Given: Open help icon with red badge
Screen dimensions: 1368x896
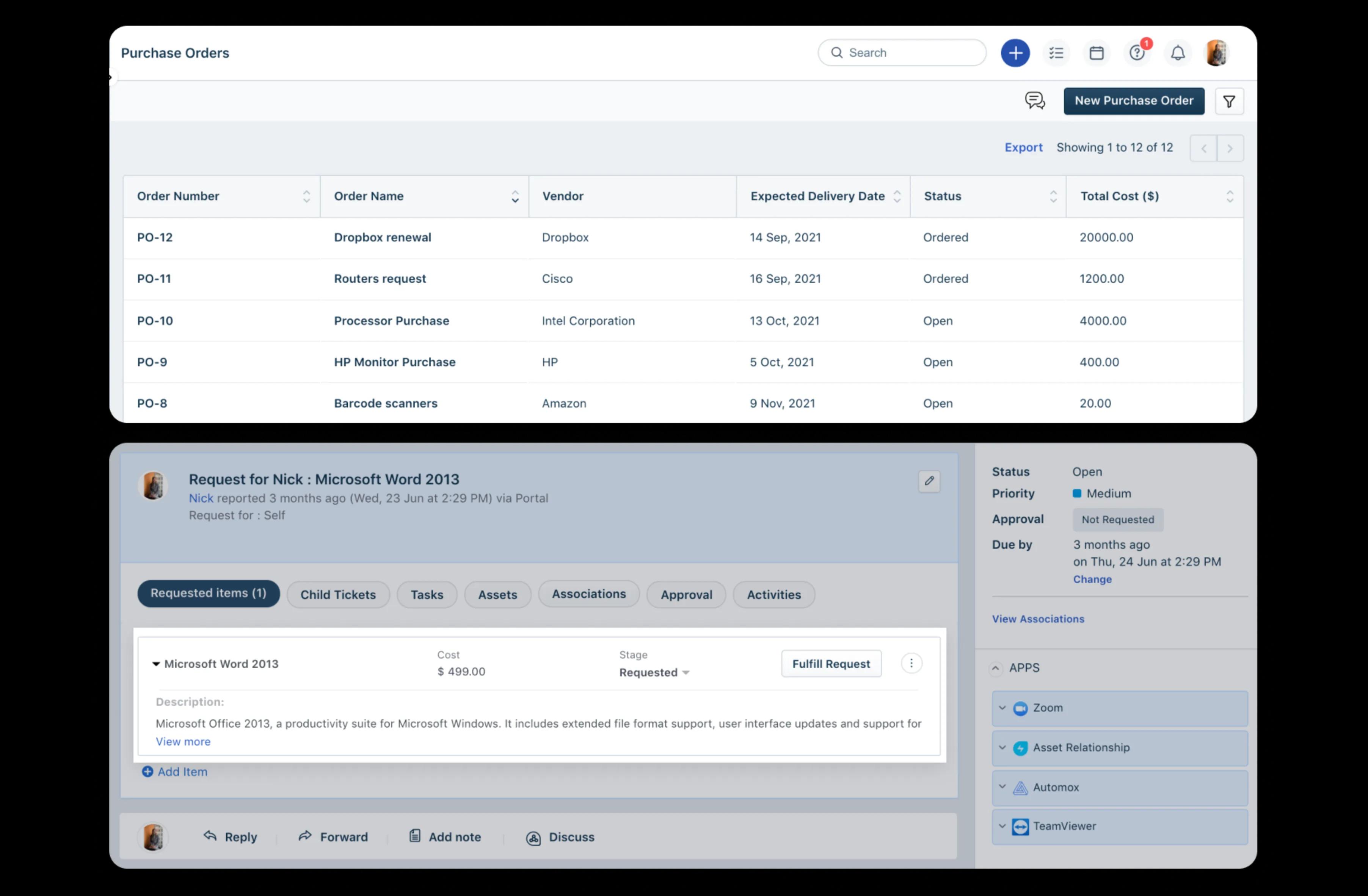Looking at the screenshot, I should (1137, 53).
